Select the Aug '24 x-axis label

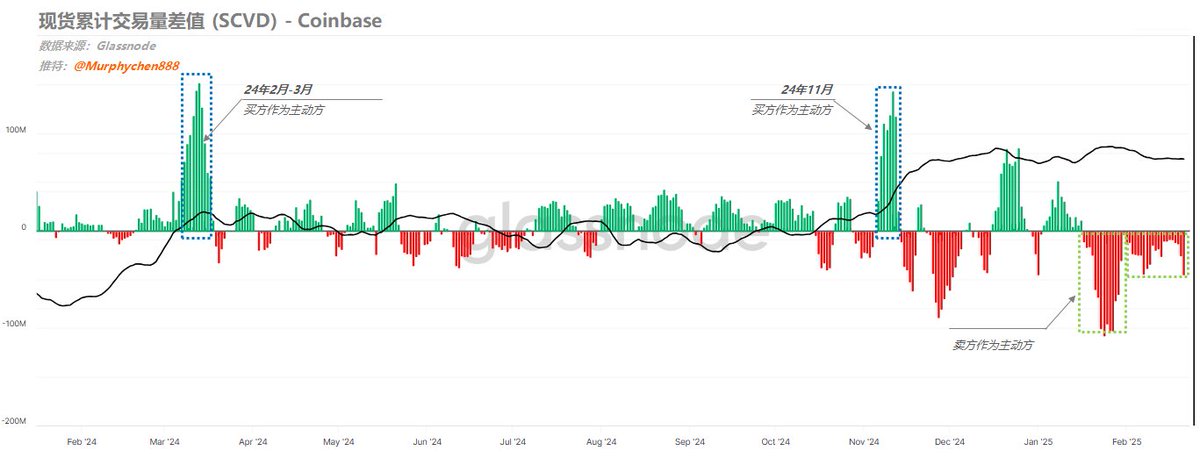(601, 441)
